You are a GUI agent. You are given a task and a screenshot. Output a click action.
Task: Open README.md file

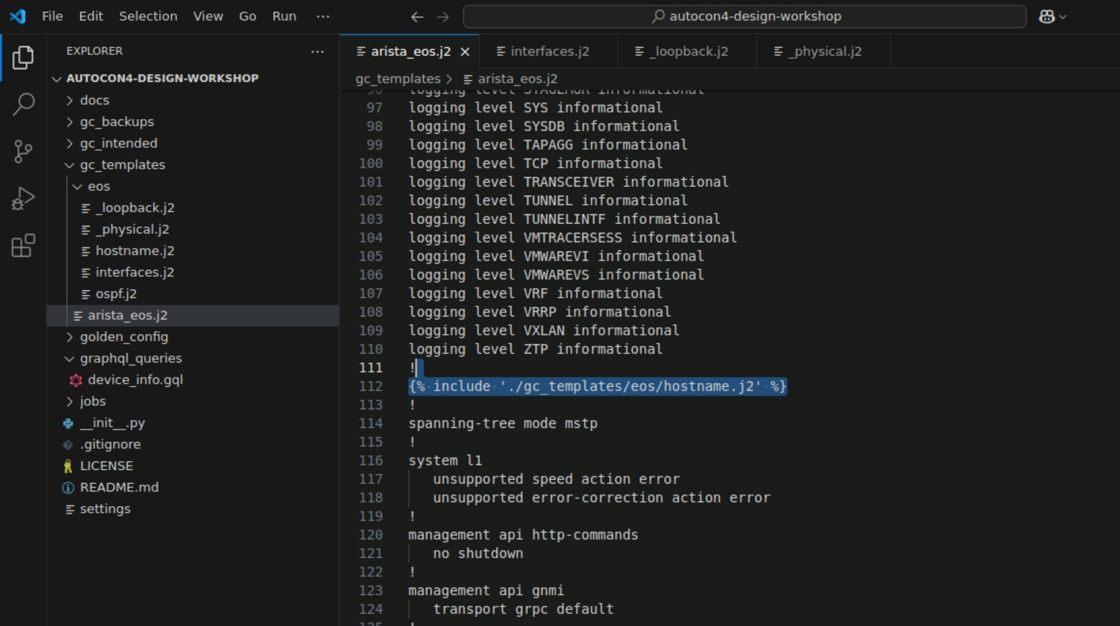coord(193,487)
